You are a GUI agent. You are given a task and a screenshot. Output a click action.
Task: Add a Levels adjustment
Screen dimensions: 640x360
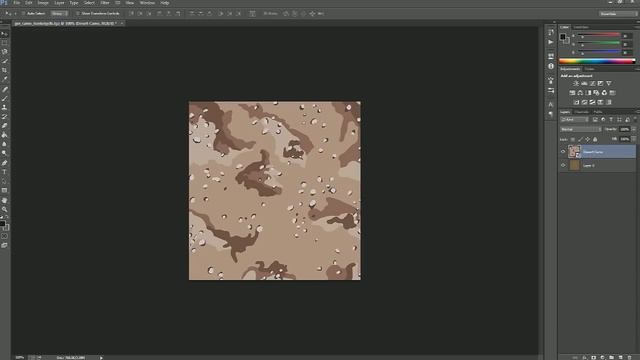(584, 83)
